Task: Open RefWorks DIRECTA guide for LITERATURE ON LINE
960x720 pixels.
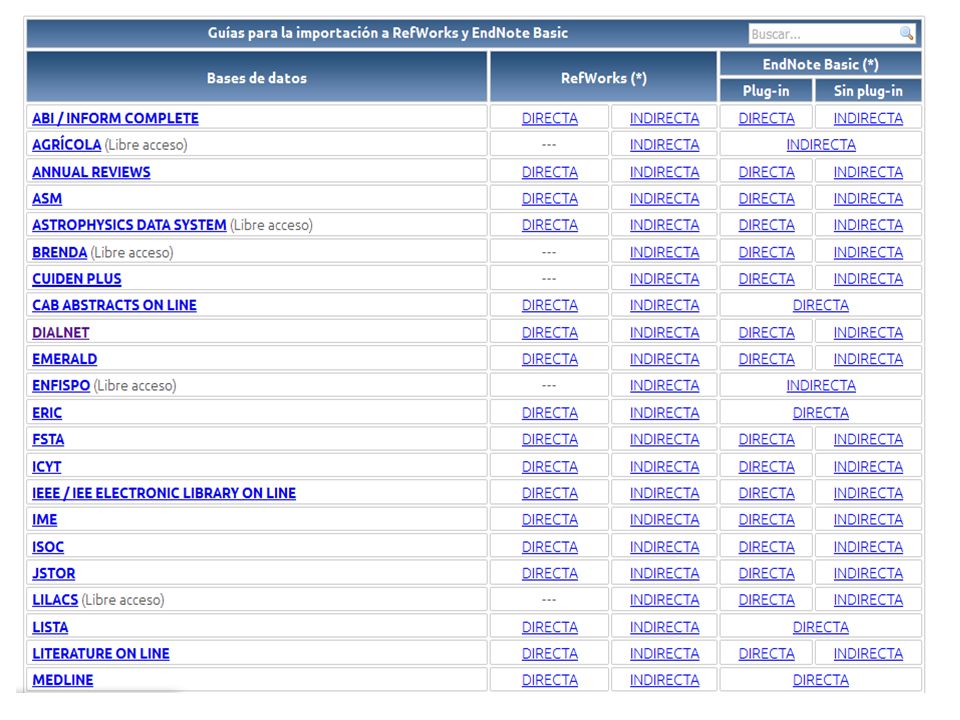Action: pyautogui.click(x=550, y=654)
